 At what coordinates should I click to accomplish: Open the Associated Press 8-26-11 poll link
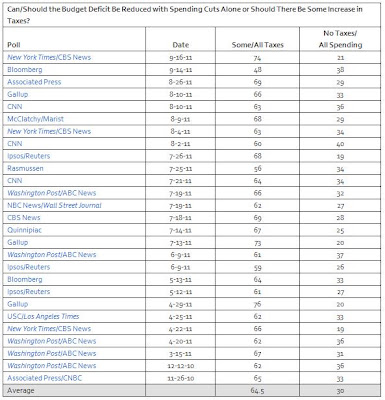coord(34,82)
